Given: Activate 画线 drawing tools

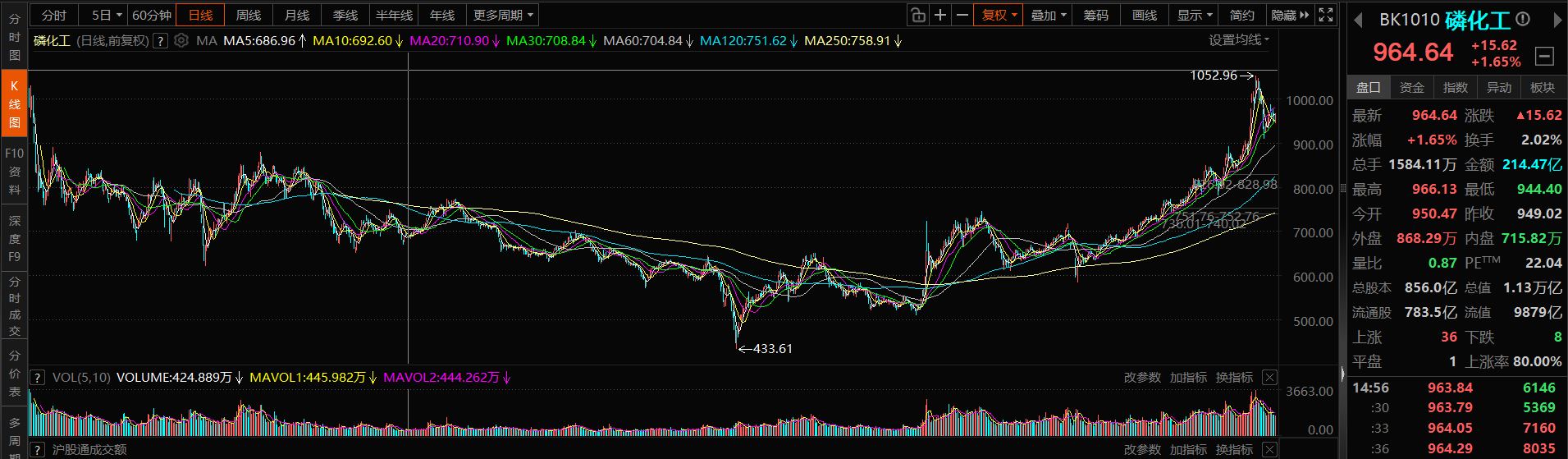Looking at the screenshot, I should (1145, 15).
